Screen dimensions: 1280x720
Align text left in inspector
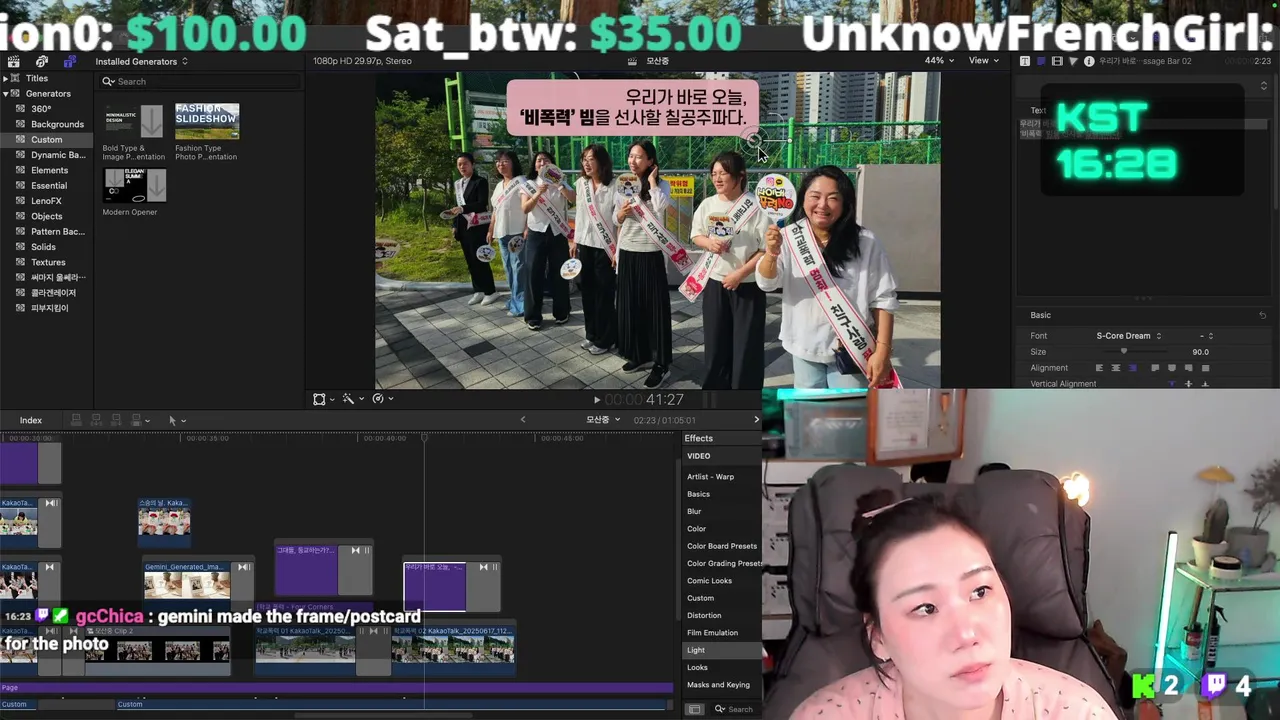click(1099, 368)
